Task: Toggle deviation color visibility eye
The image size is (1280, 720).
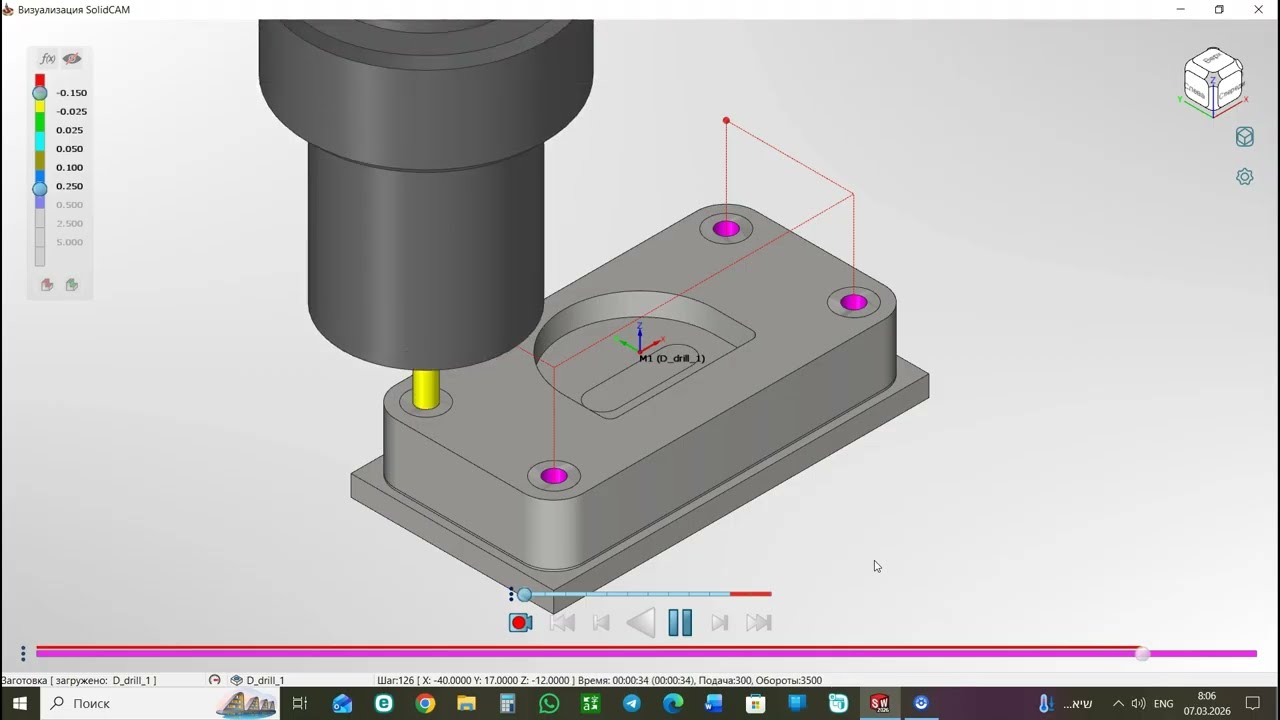Action: pyautogui.click(x=72, y=59)
